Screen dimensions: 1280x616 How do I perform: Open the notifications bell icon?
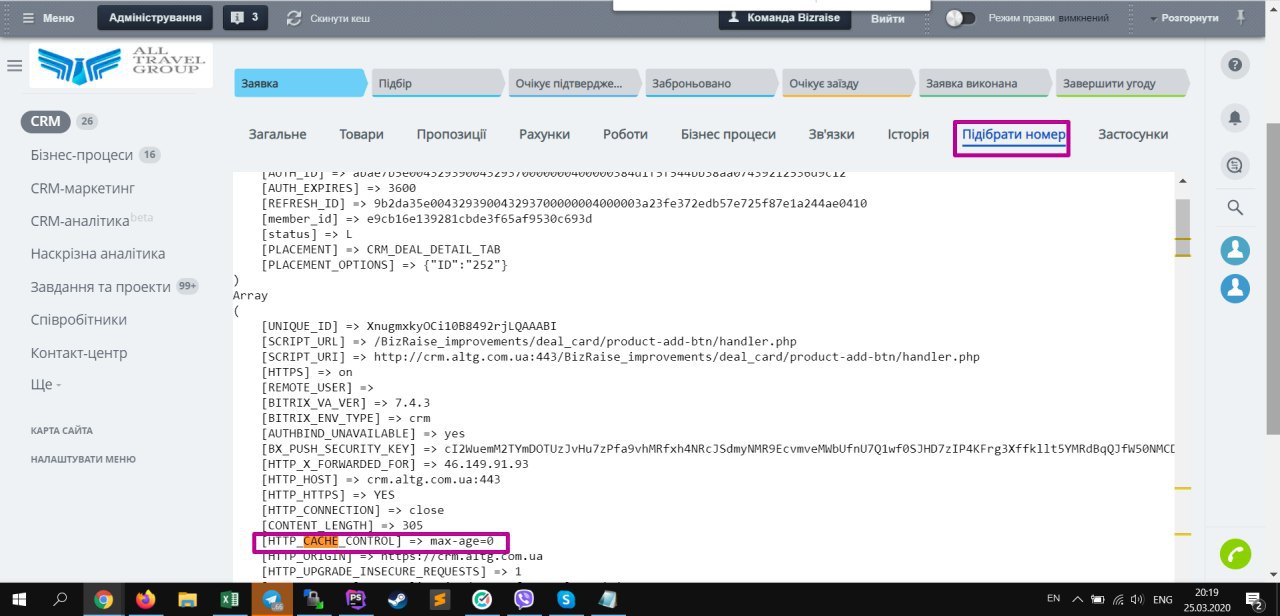coord(1235,117)
